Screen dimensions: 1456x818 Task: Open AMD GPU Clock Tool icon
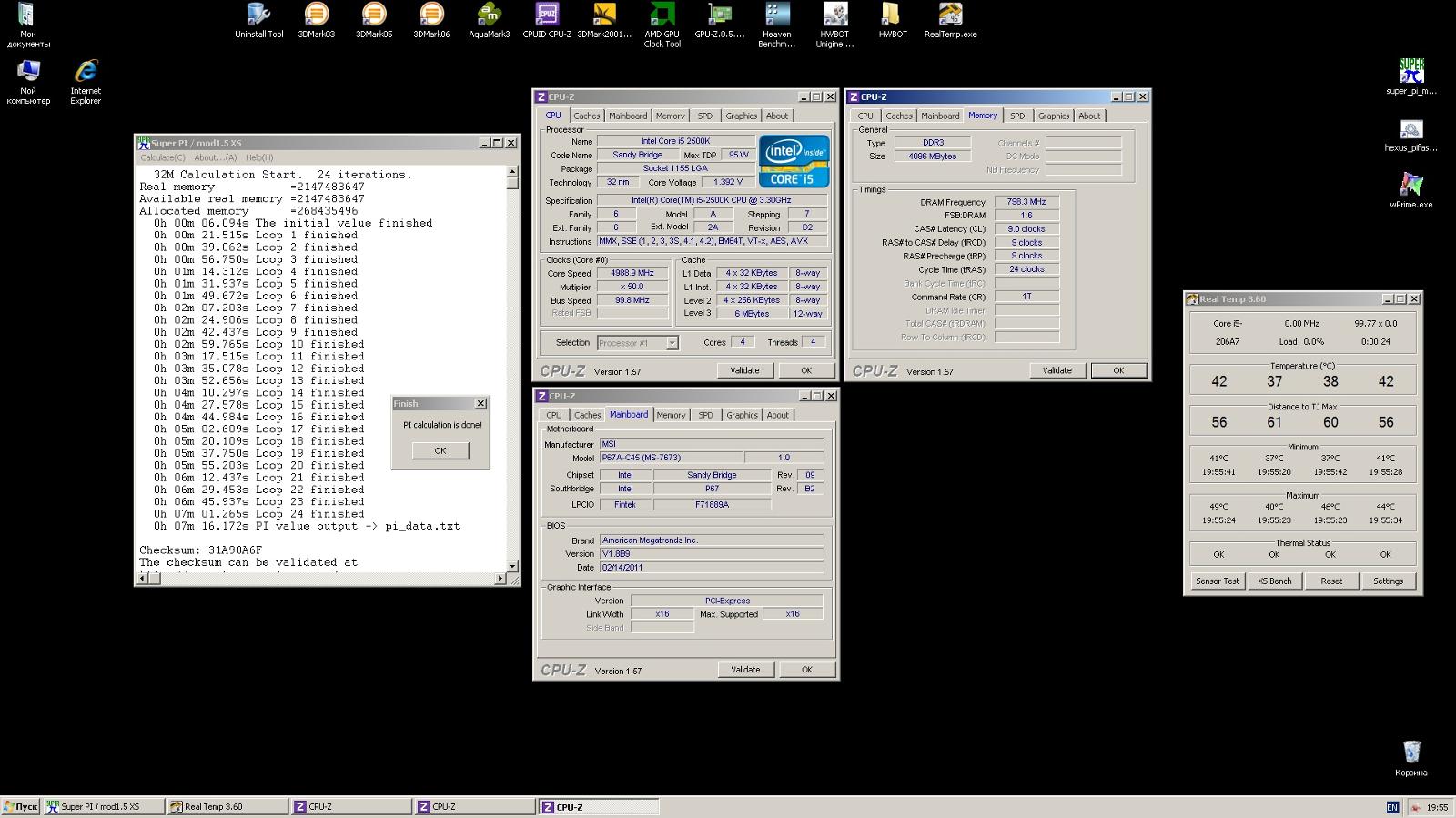(x=662, y=25)
